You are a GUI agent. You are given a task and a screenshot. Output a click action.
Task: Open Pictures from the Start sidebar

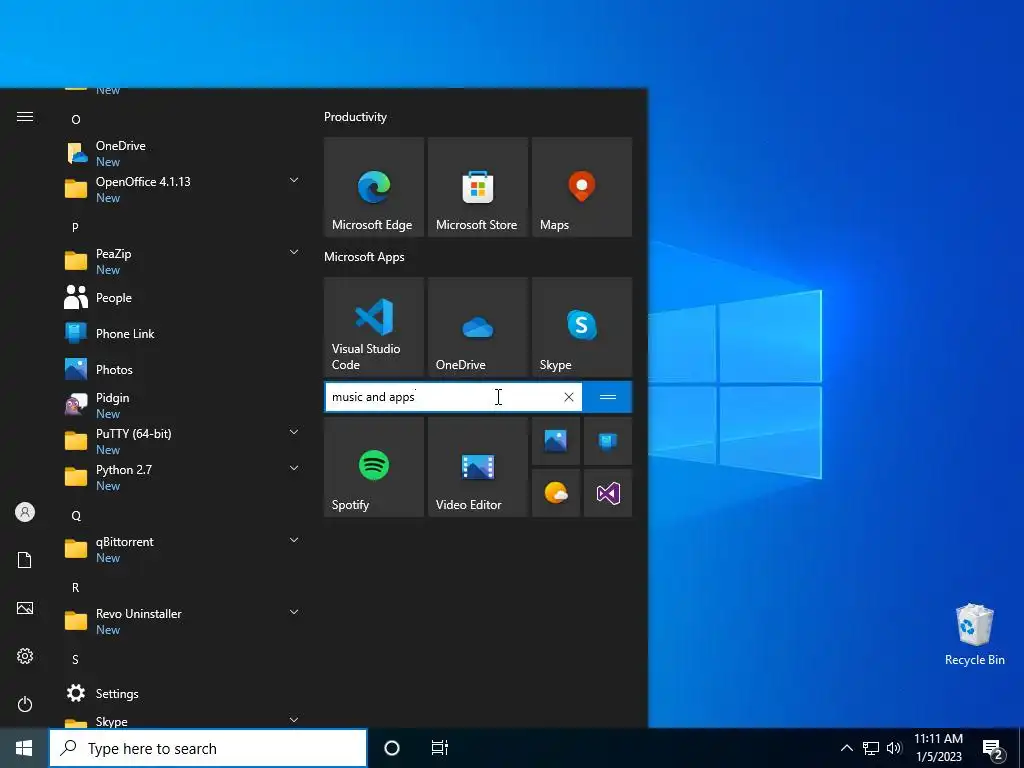(25, 608)
